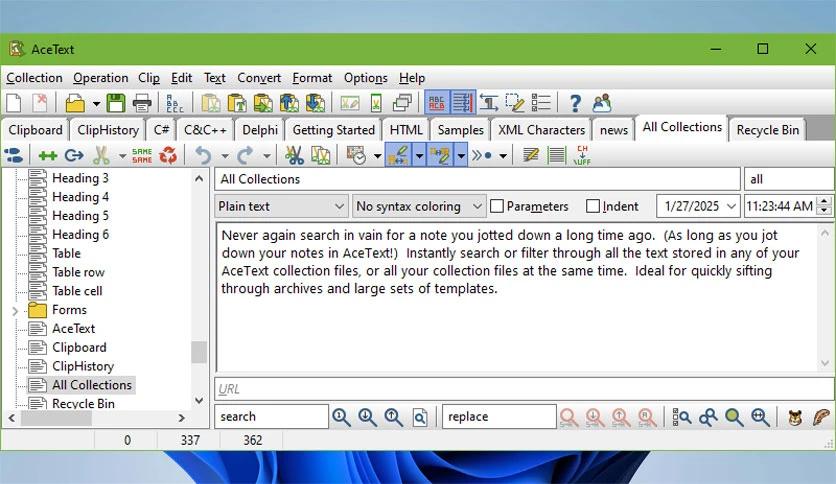Image resolution: width=836 pixels, height=484 pixels.
Task: Open the dropdown arrow beside Open folder icon
Action: pyautogui.click(x=96, y=103)
